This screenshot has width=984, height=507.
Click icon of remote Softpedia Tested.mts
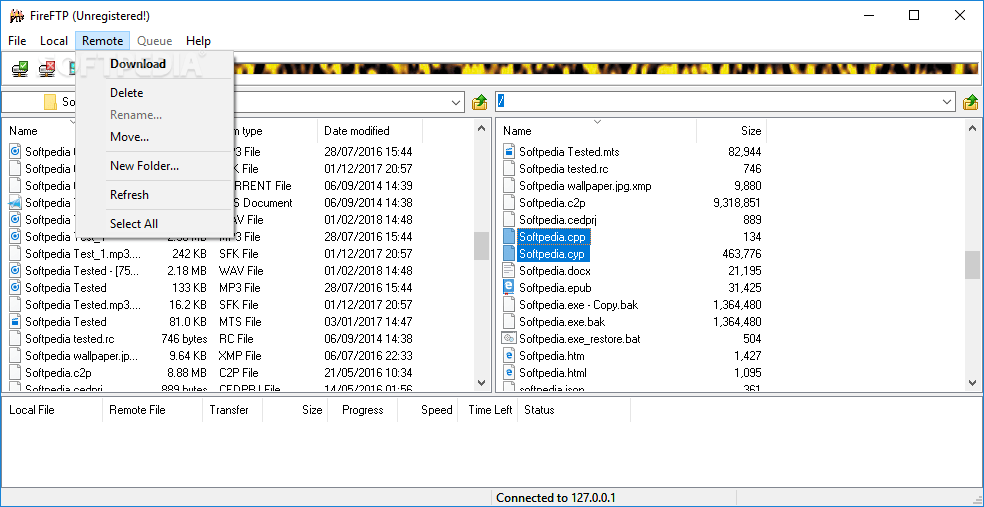(509, 152)
